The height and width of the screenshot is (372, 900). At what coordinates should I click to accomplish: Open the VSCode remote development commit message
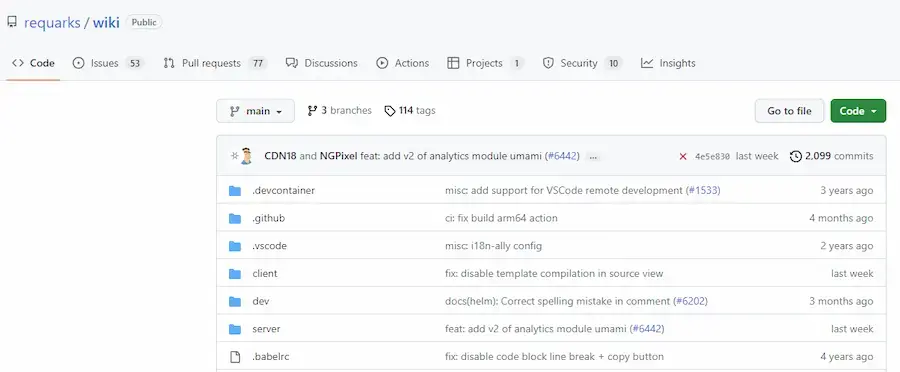tap(564, 191)
